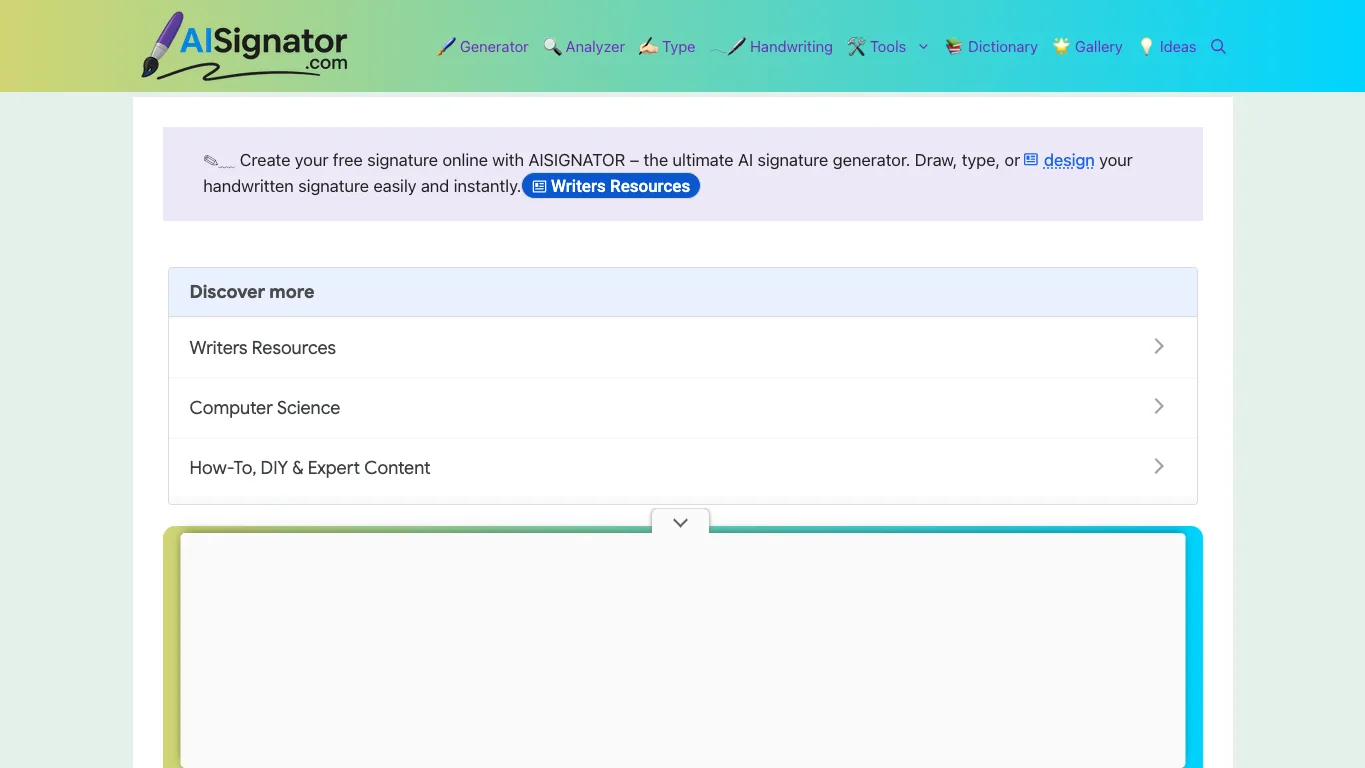
Task: Click the magnifying glass icon beside Analyzer
Action: (552, 46)
